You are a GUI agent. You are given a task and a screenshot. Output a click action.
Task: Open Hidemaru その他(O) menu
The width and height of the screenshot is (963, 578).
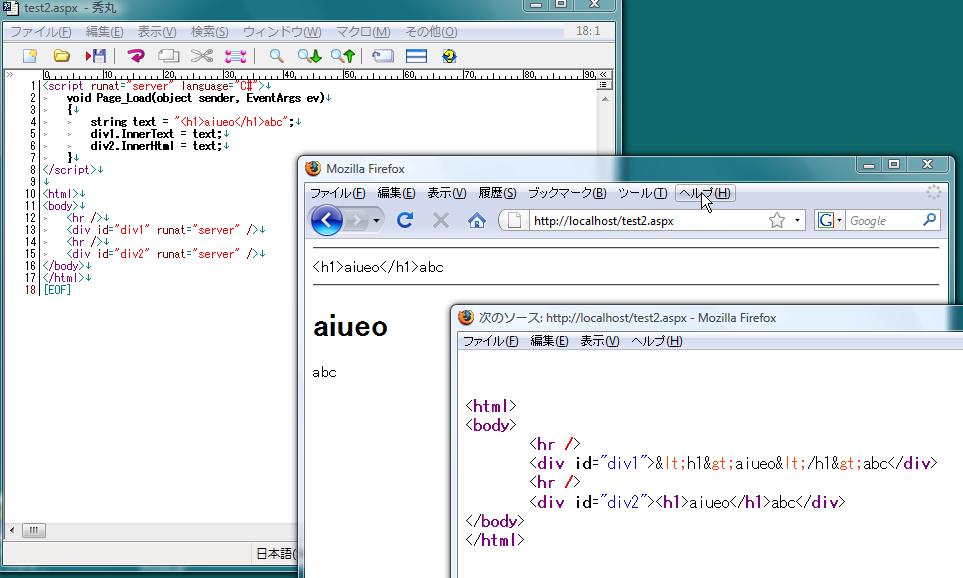point(431,31)
